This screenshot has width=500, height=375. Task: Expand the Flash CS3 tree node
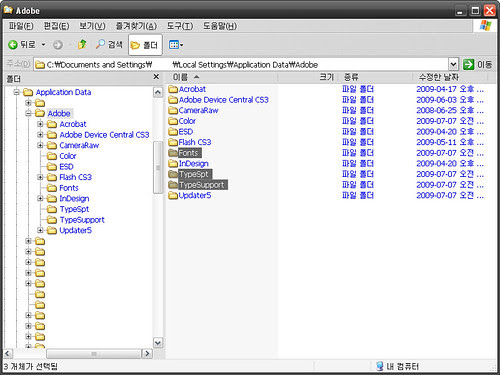tap(40, 177)
